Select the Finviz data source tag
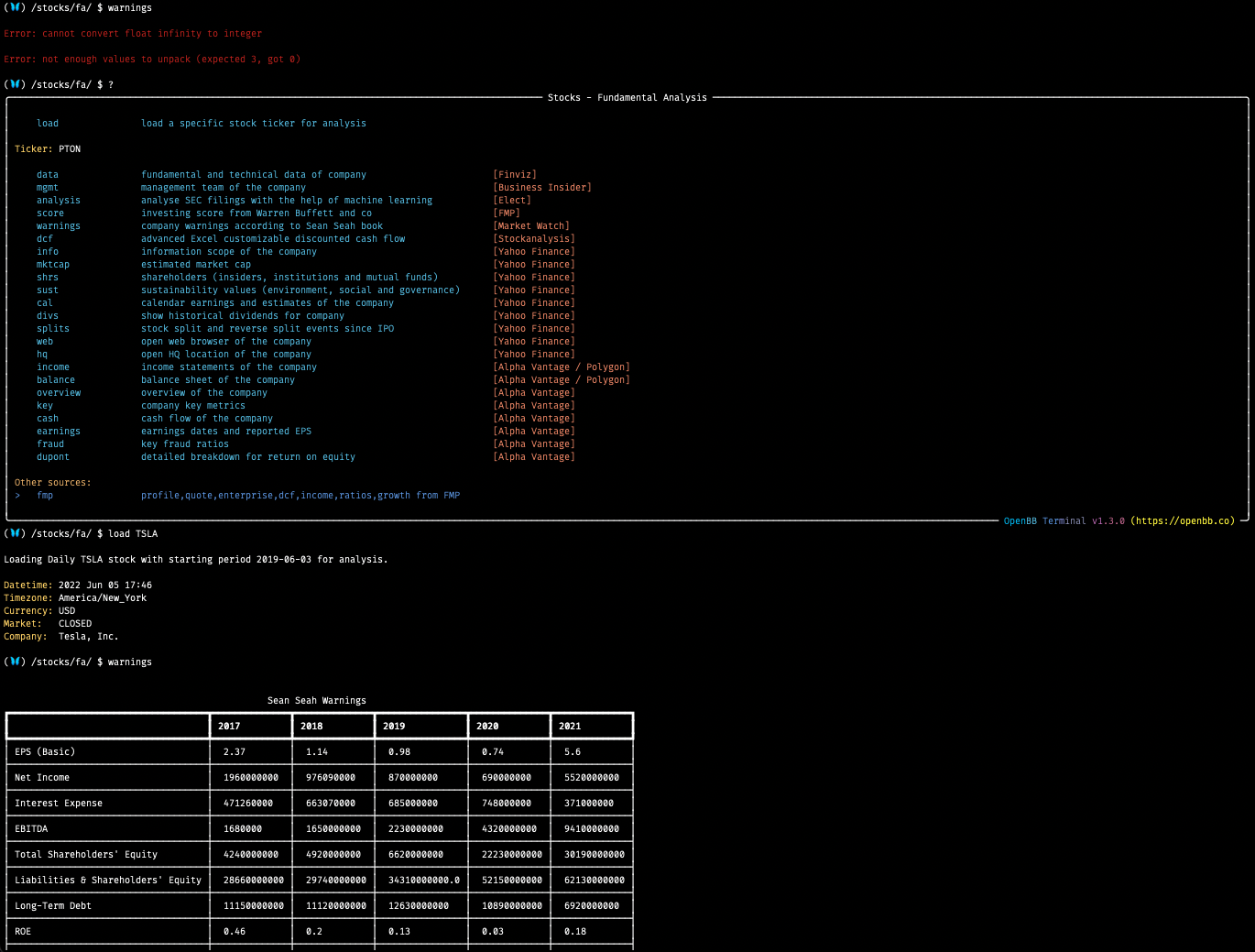1255x952 pixels. (x=515, y=174)
